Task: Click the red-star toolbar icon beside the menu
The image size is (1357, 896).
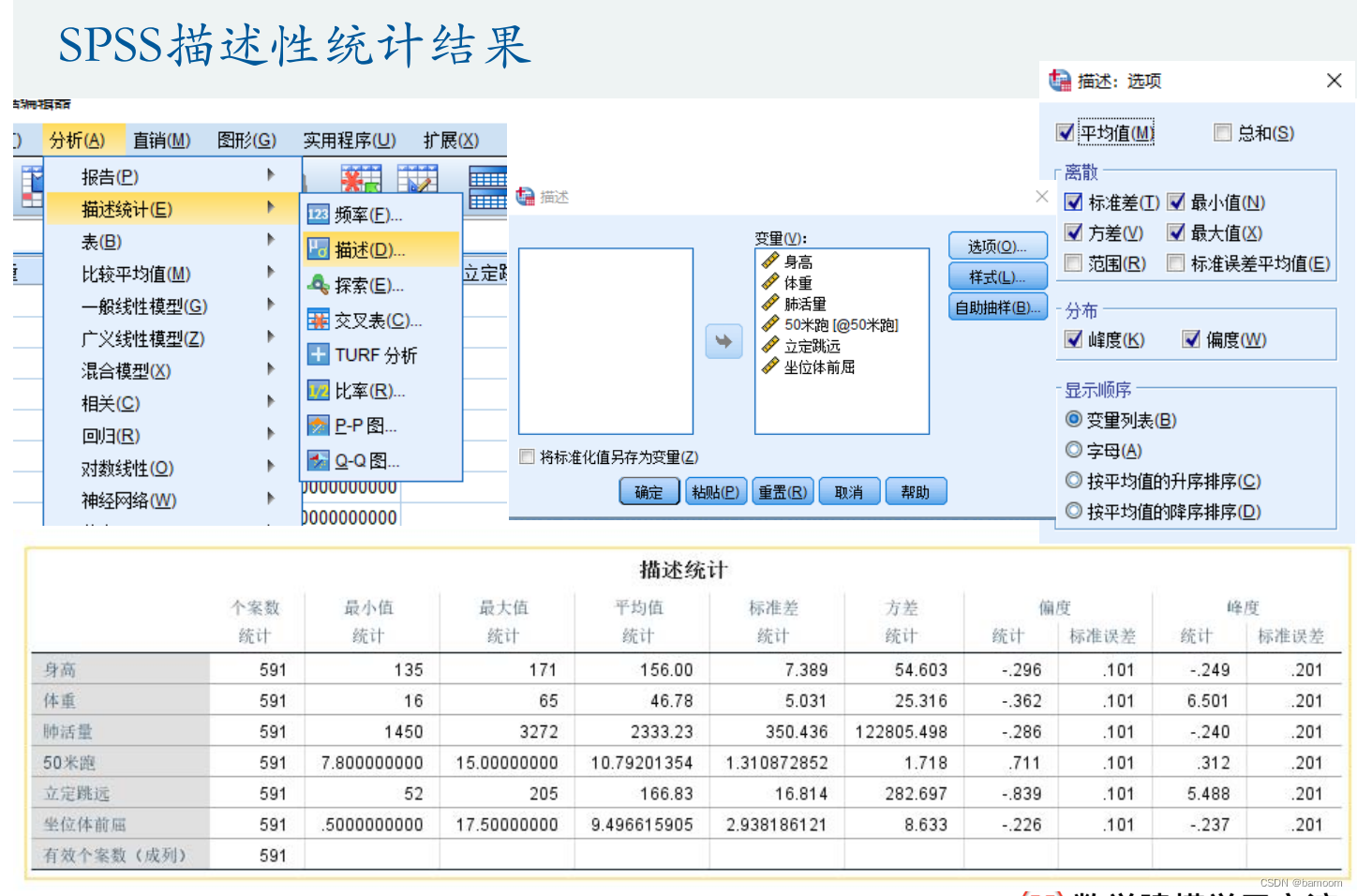Action: pyautogui.click(x=362, y=179)
